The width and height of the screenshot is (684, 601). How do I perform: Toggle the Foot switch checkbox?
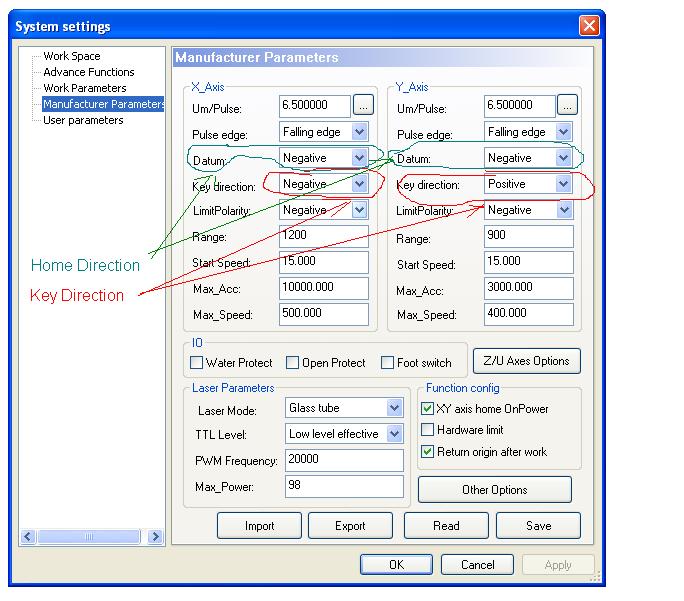[389, 363]
